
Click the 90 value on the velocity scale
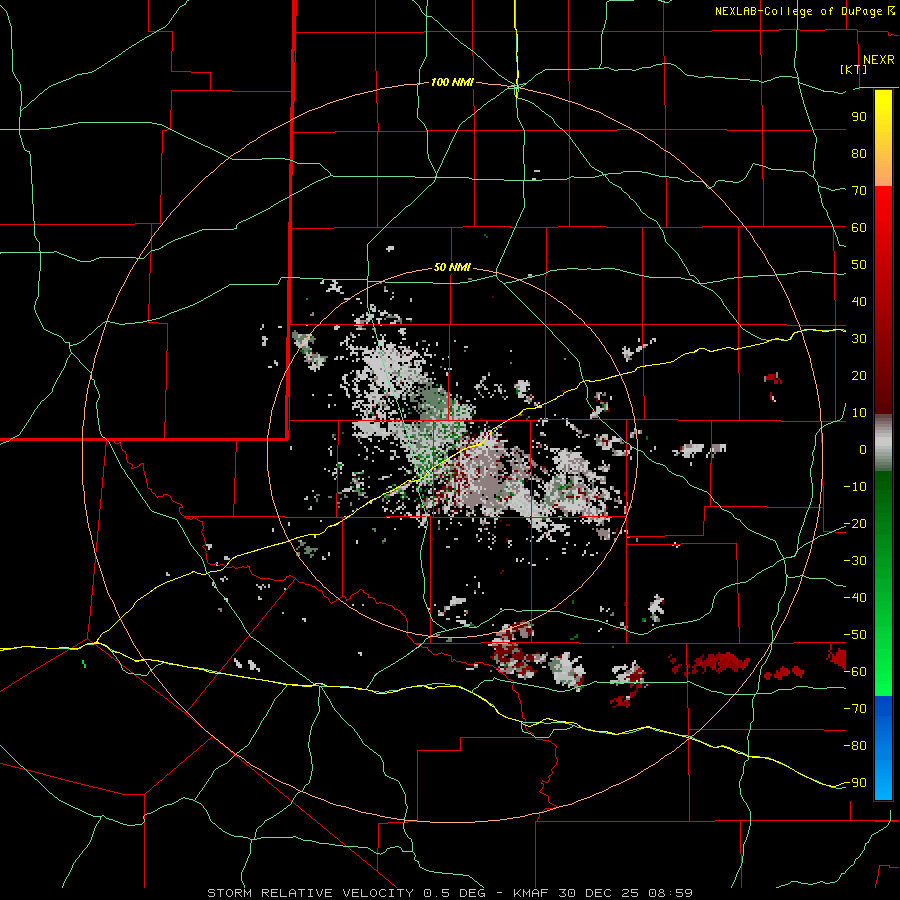tap(859, 117)
